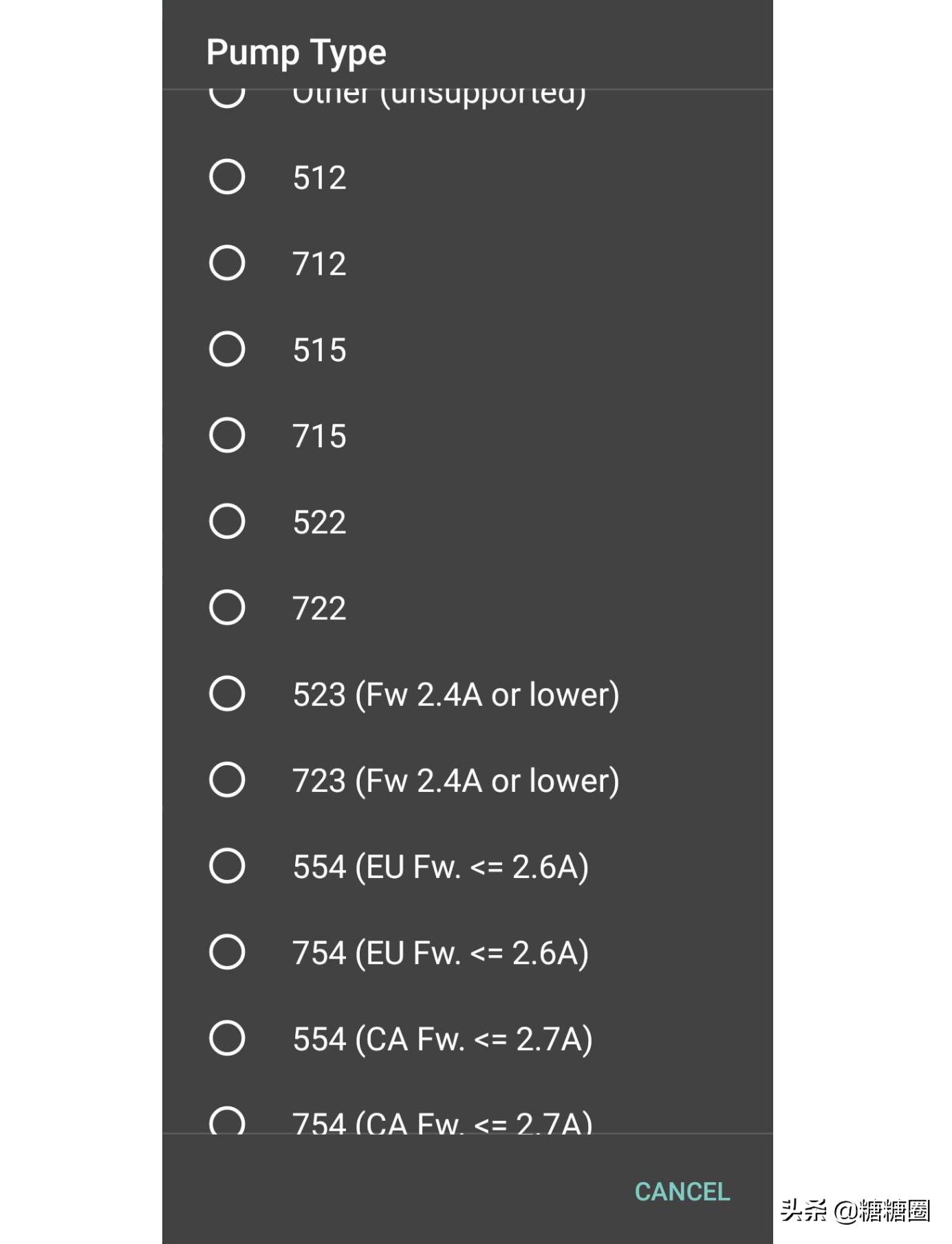Click the 523 (Fw 2.4A or lower) label
The height and width of the screenshot is (1244, 952).
coord(455,694)
